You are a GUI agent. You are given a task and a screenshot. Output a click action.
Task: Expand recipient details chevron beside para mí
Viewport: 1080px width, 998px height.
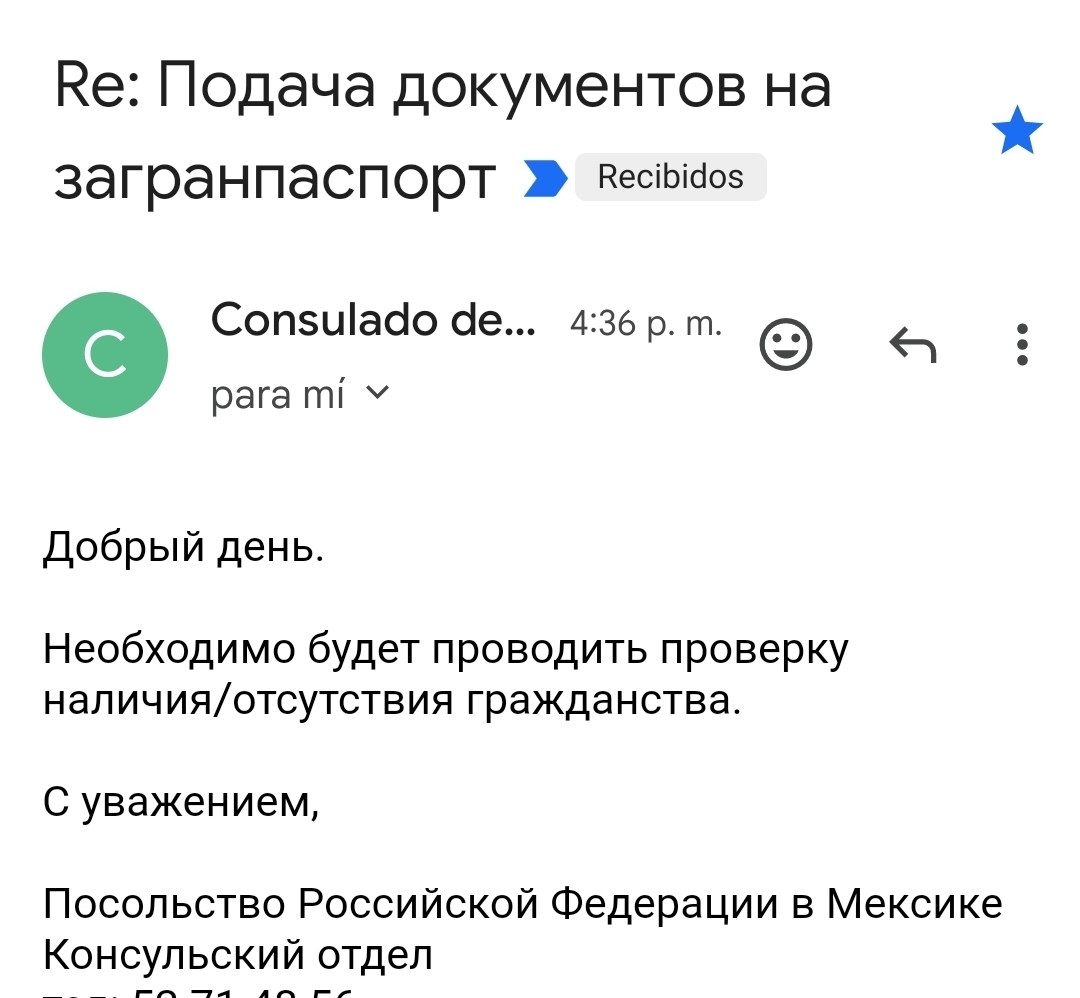(x=377, y=394)
